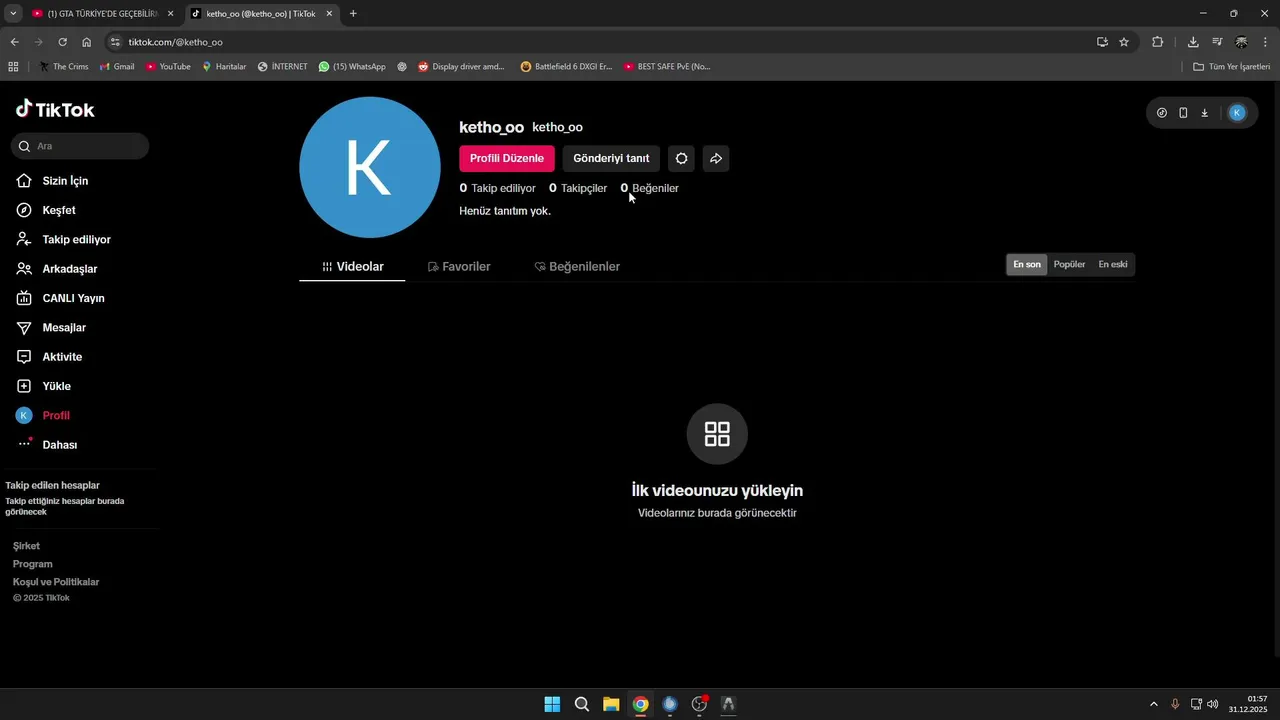Screen dimensions: 1280x720
Task: Click the share profile arrow icon
Action: (716, 158)
